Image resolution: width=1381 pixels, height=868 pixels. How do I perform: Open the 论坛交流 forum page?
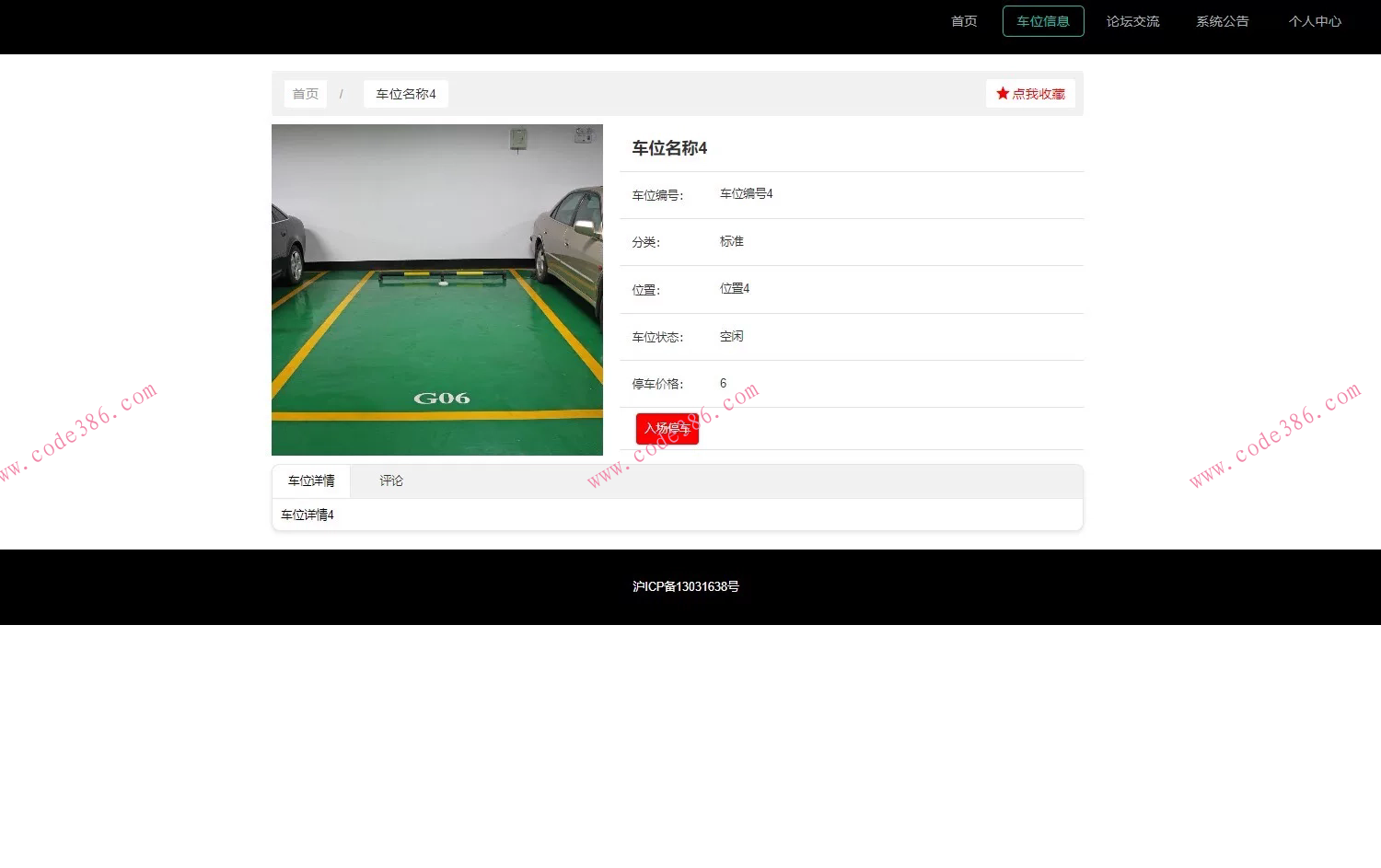click(1132, 20)
